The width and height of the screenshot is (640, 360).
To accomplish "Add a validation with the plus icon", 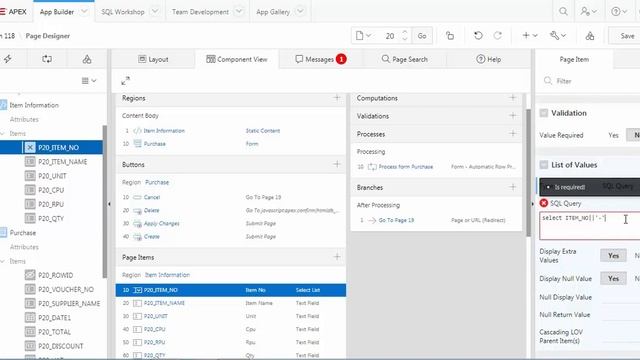I will 513,116.
